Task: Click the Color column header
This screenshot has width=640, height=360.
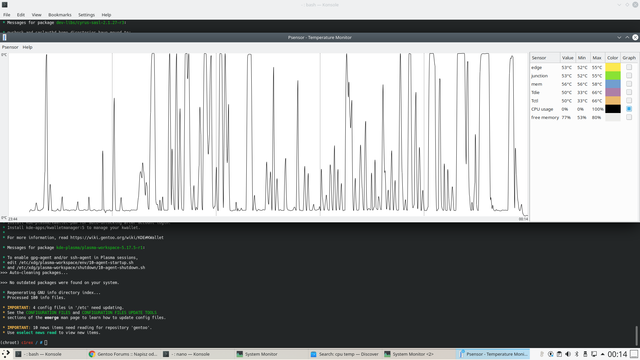Action: click(x=613, y=58)
